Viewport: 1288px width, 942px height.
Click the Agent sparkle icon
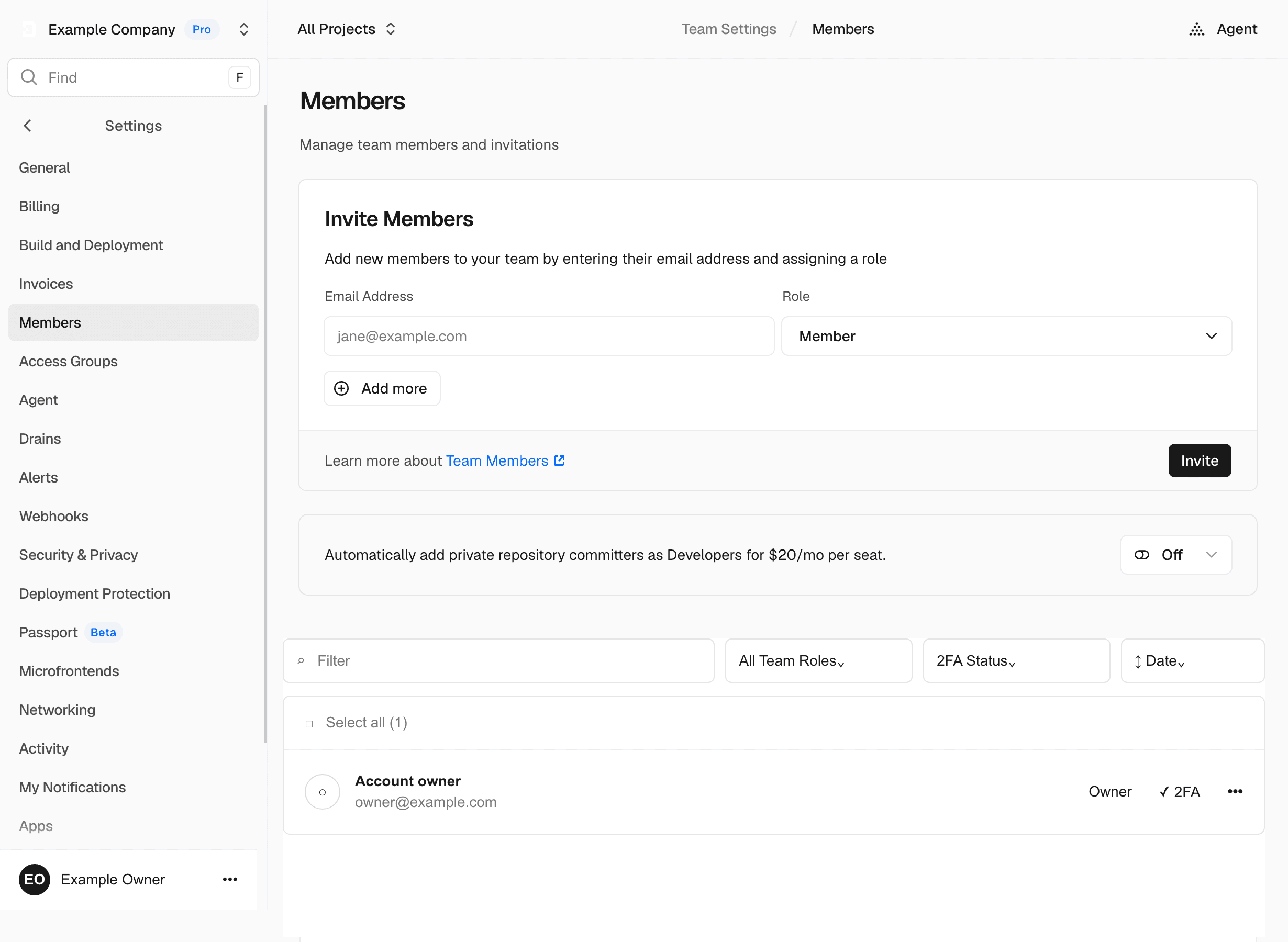pyautogui.click(x=1196, y=29)
